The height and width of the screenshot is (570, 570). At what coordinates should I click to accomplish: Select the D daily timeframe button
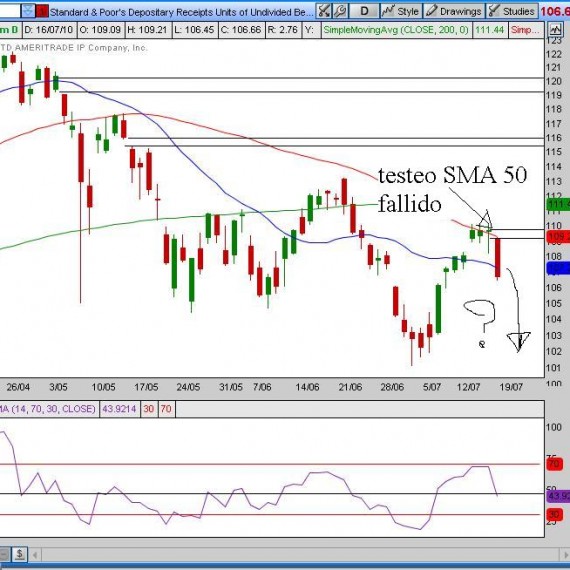tap(364, 11)
